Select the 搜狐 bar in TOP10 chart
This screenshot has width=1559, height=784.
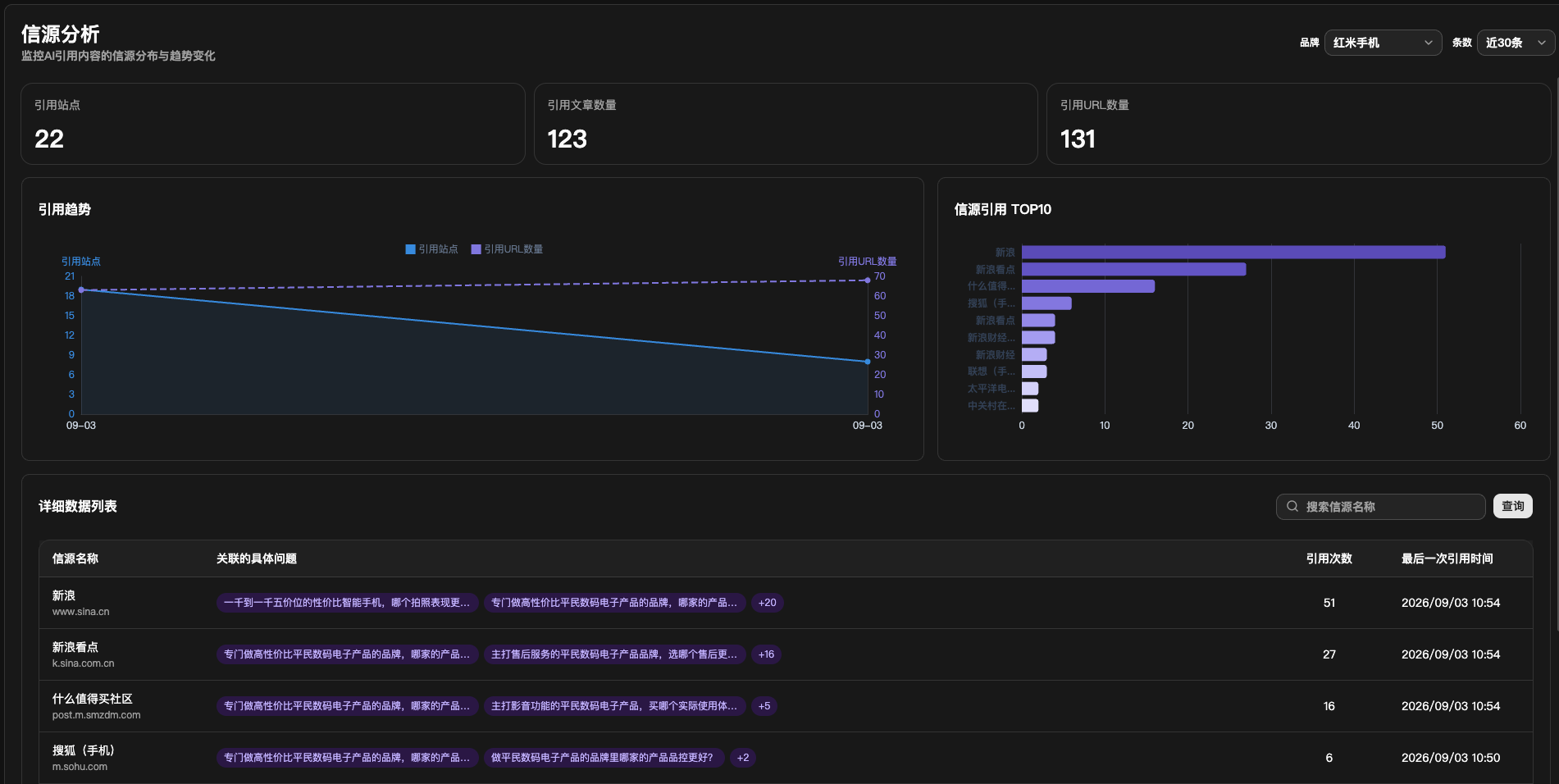(x=1046, y=303)
